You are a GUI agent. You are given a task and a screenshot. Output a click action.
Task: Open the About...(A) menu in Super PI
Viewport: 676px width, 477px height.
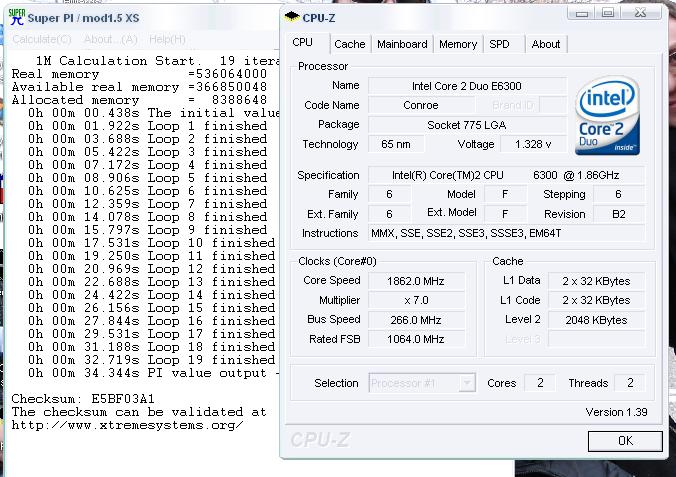tap(111, 40)
